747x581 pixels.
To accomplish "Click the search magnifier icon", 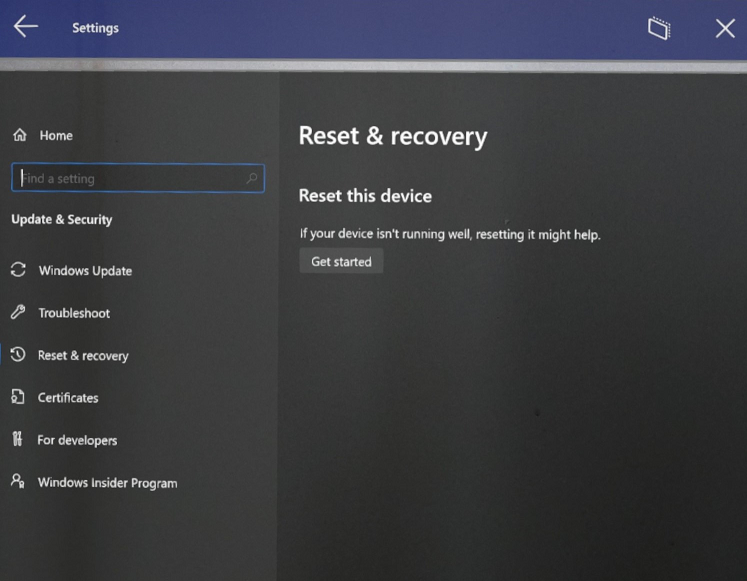I will click(x=252, y=178).
